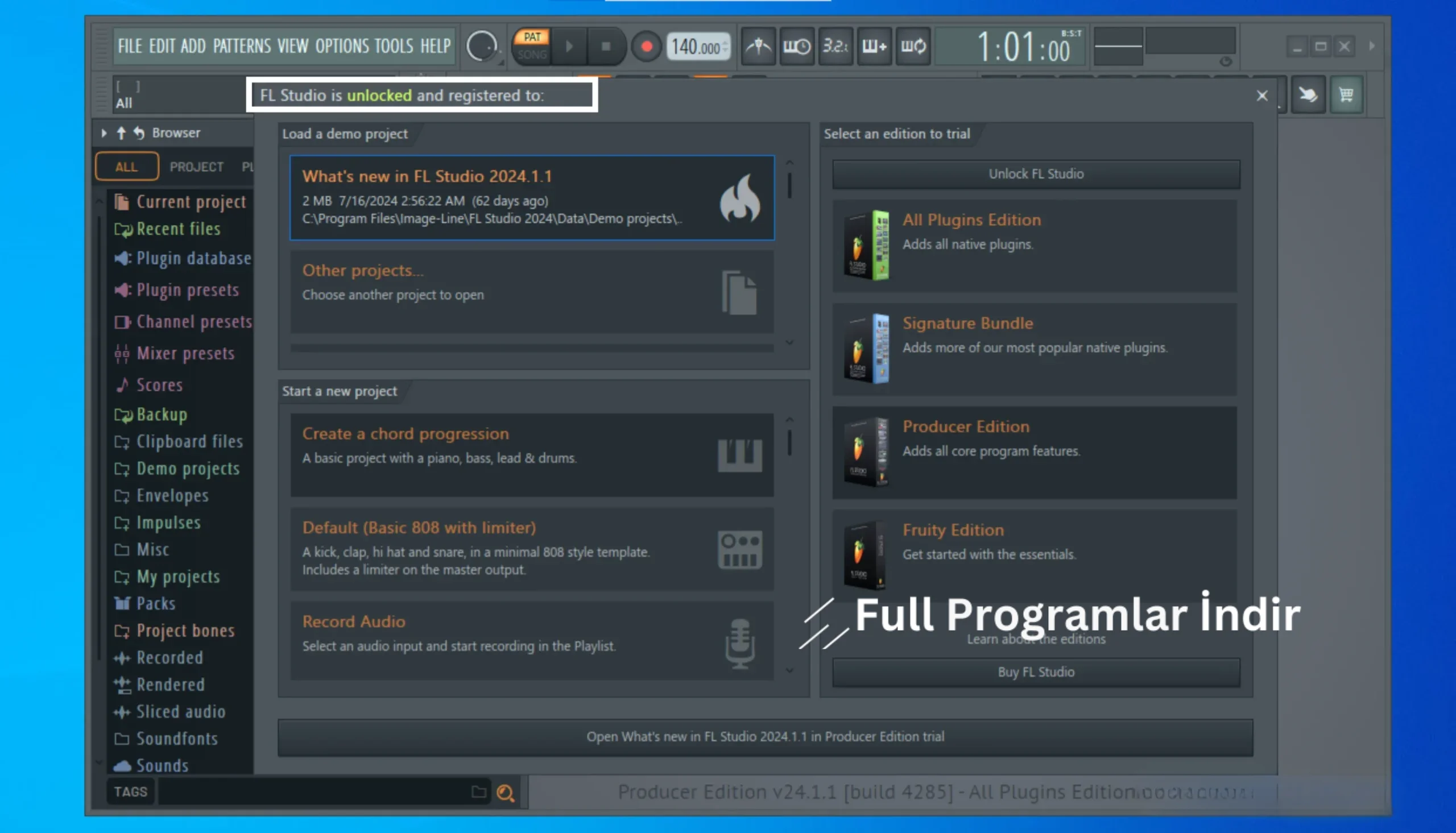The height and width of the screenshot is (833, 1456).
Task: Click the main volume knob
Action: (x=482, y=47)
